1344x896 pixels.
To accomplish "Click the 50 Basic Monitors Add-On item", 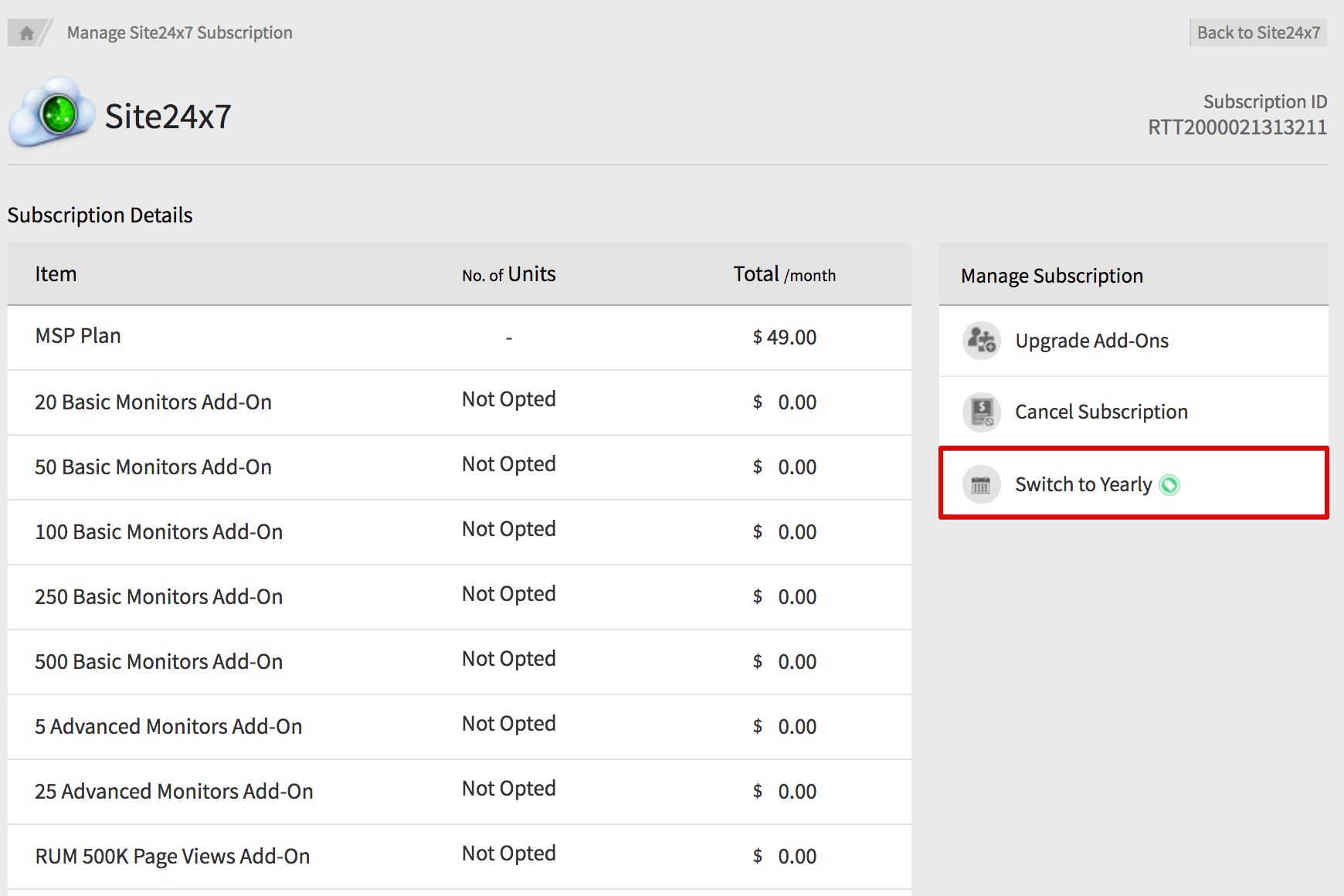I will [x=153, y=467].
